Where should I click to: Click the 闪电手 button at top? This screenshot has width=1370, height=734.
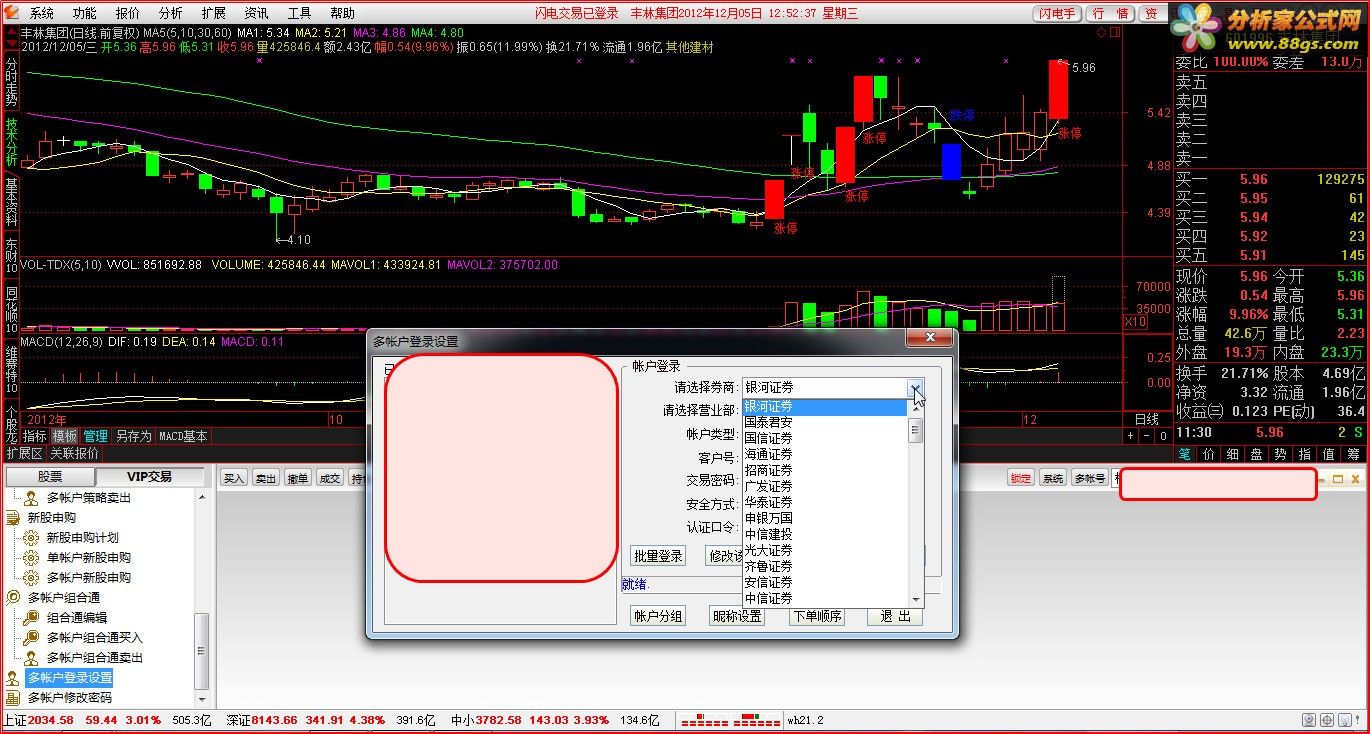click(x=1057, y=14)
